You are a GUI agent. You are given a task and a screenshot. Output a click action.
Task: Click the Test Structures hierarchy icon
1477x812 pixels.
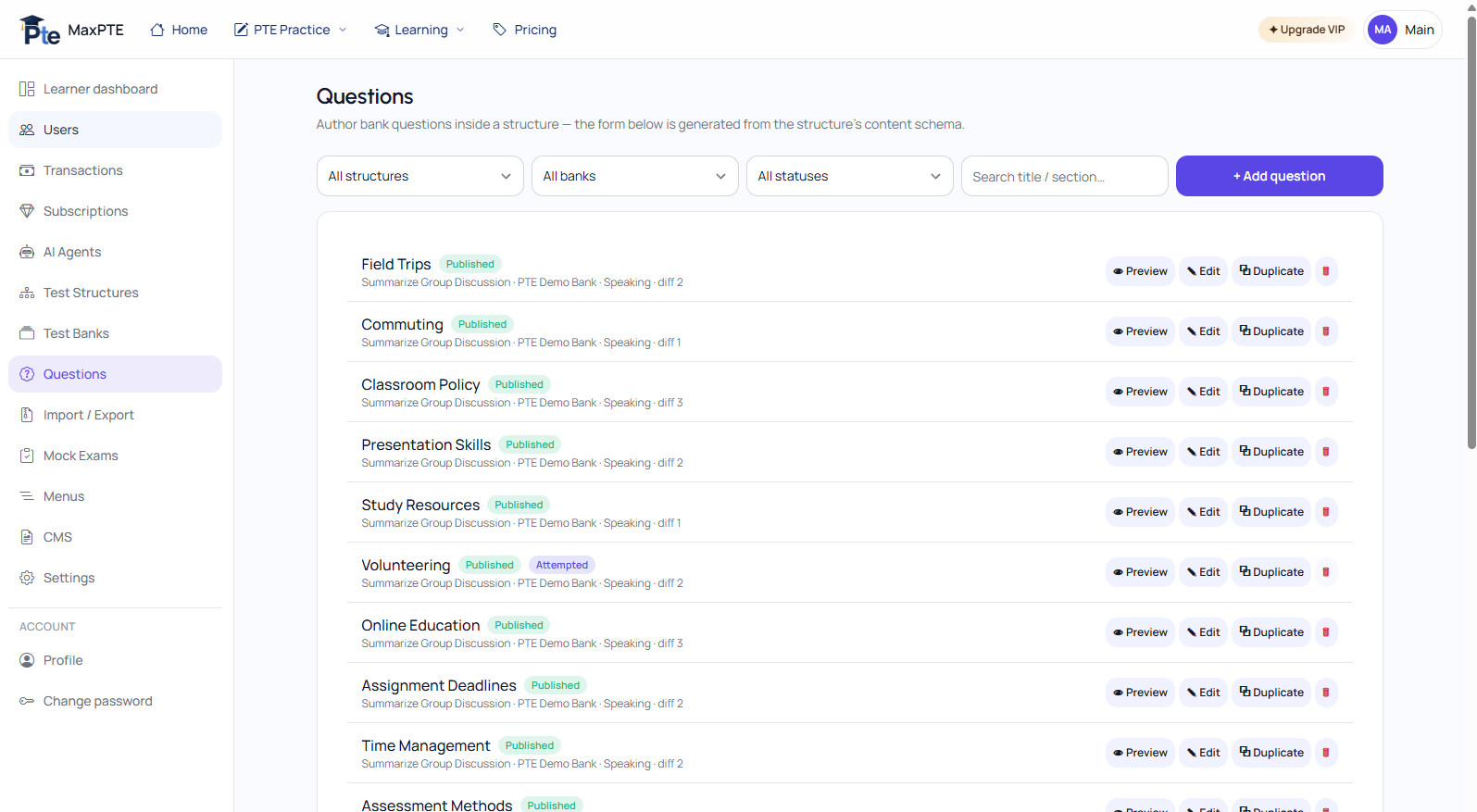27,293
